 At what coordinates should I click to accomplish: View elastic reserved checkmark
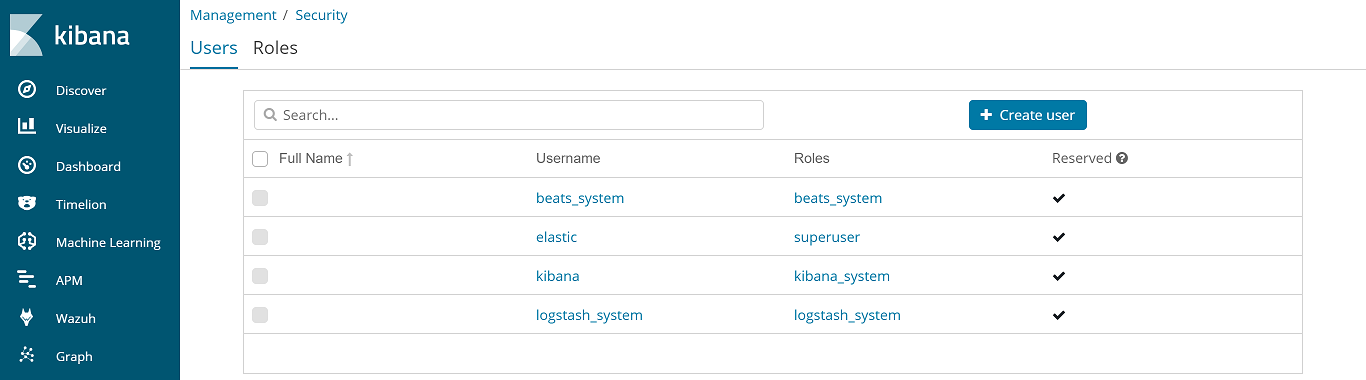pos(1059,237)
